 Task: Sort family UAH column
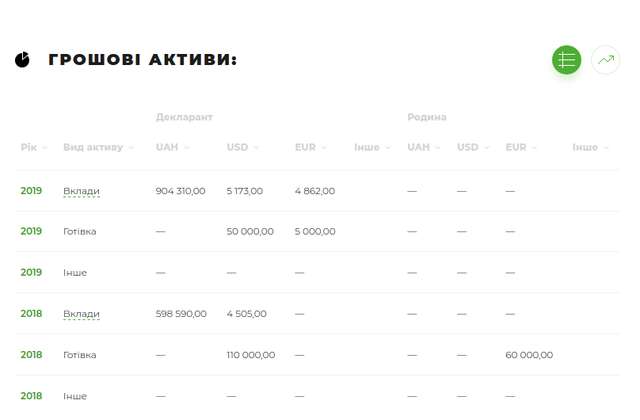click(x=423, y=147)
